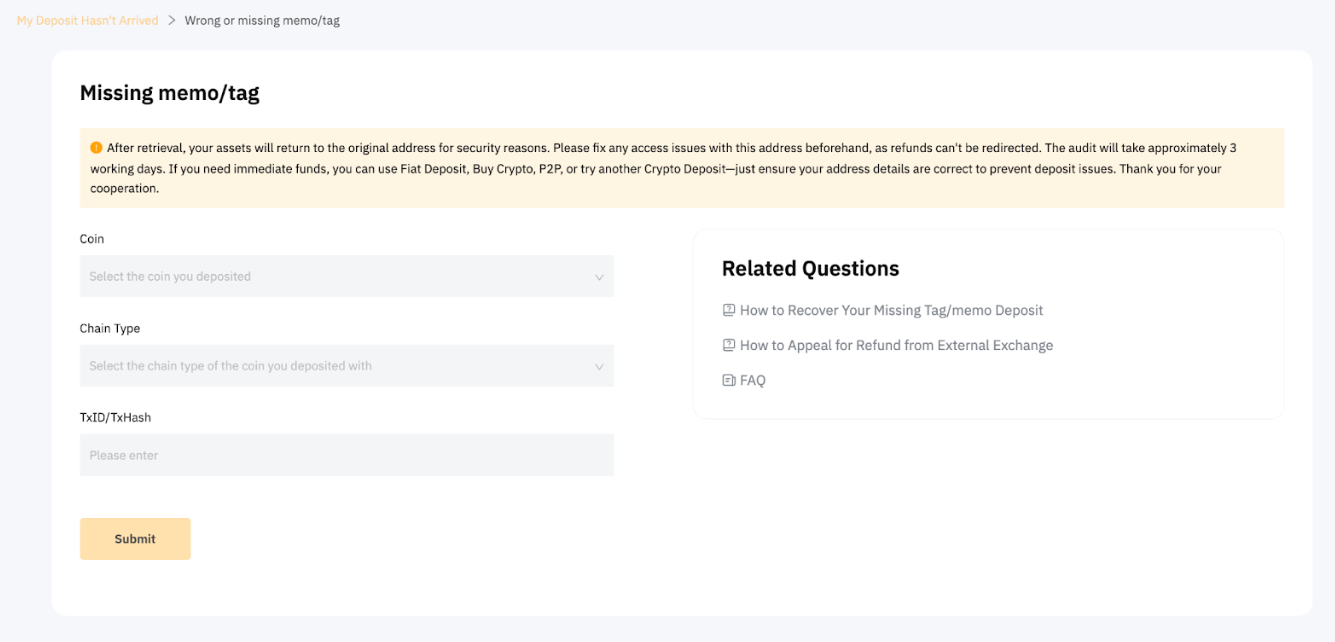
Task: Submit the missing memo/tag form
Action: [x=135, y=538]
